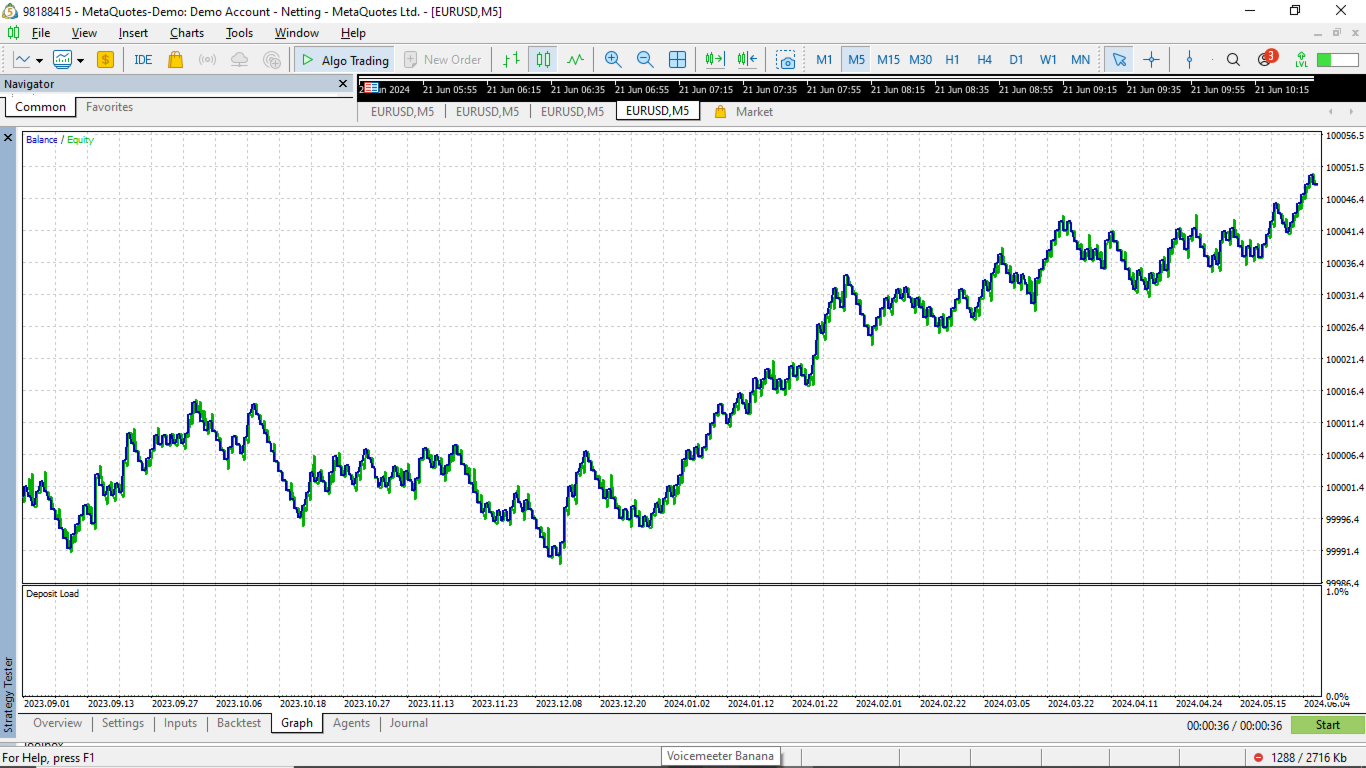Close the Navigator panel
1366x768 pixels.
pyautogui.click(x=343, y=84)
